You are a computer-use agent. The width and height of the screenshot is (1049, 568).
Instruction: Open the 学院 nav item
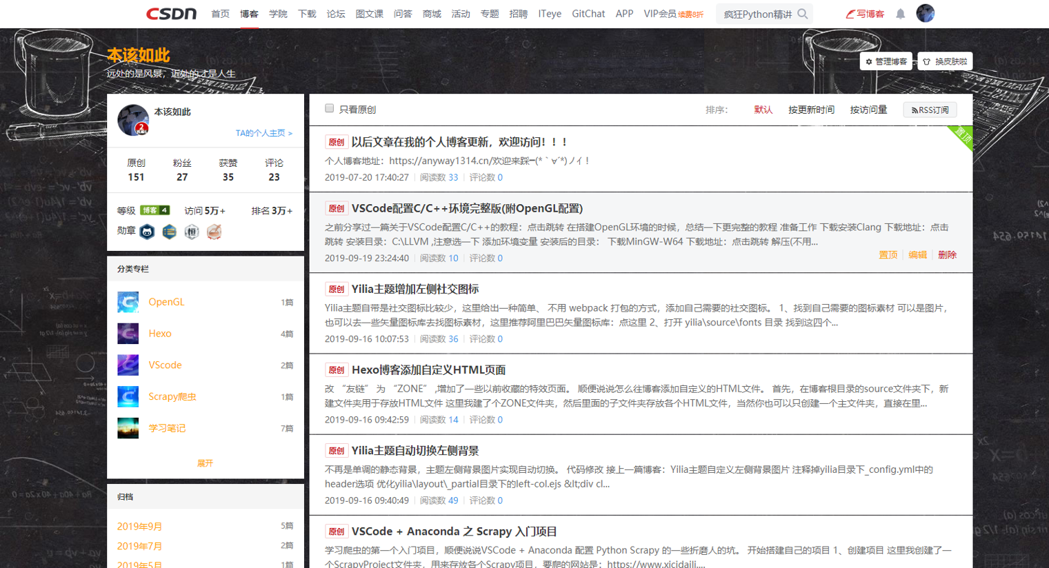click(278, 13)
